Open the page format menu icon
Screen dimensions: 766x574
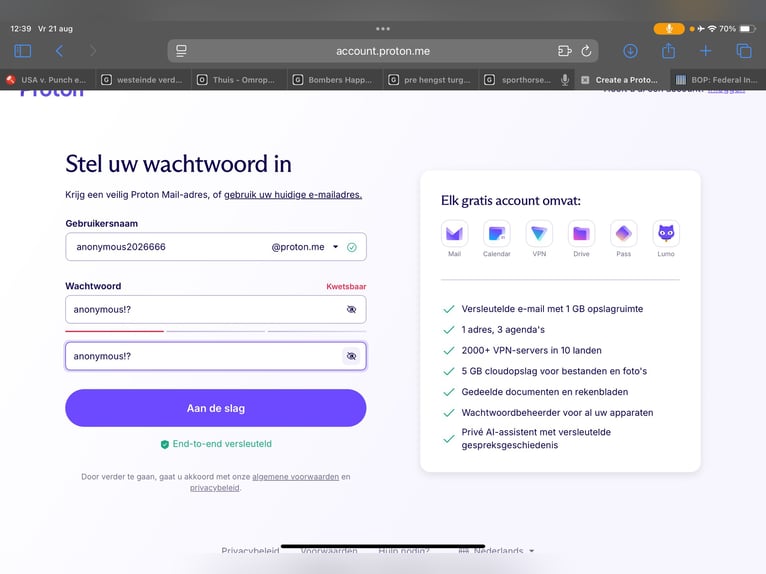click(x=181, y=51)
